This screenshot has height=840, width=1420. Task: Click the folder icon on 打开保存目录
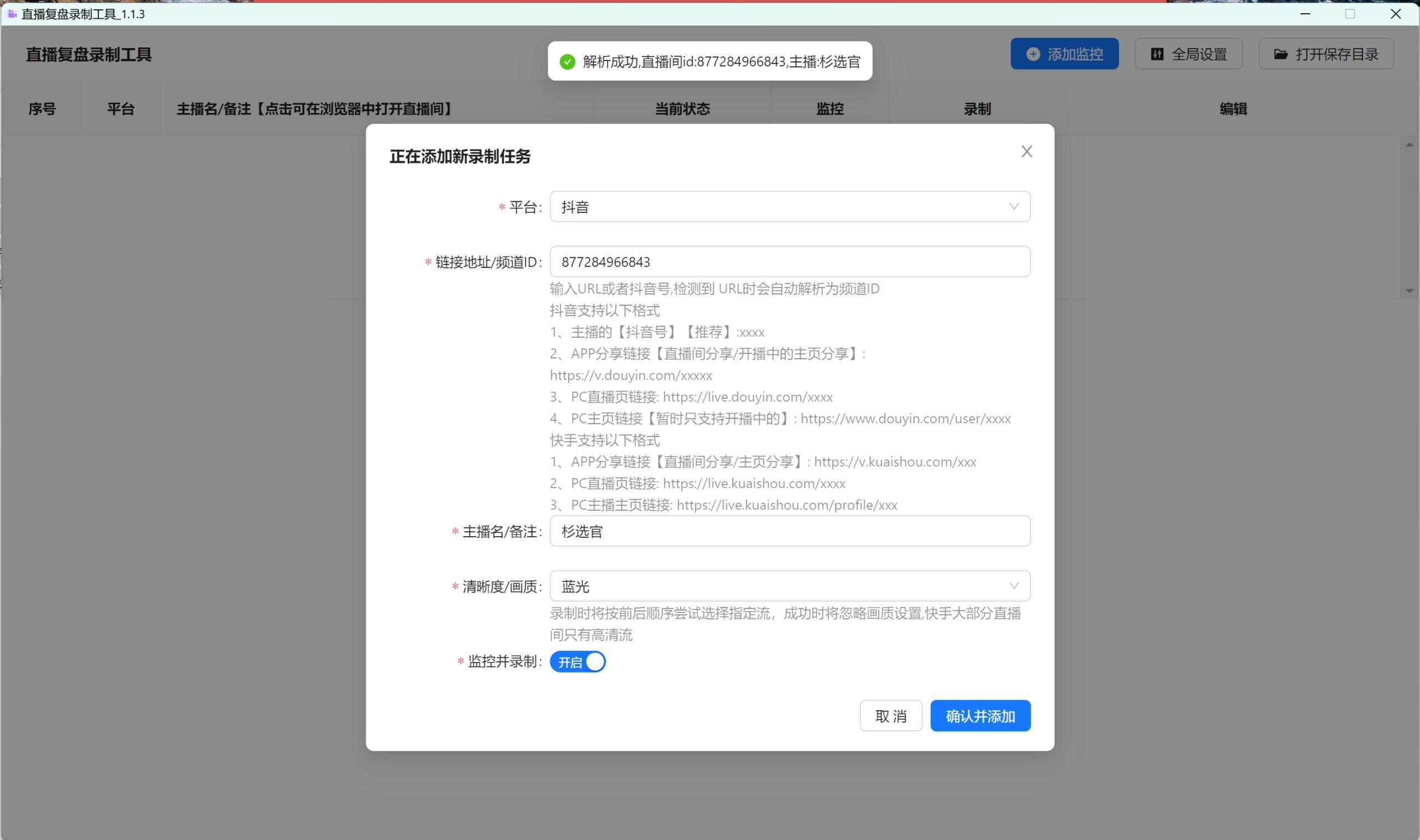coord(1281,54)
